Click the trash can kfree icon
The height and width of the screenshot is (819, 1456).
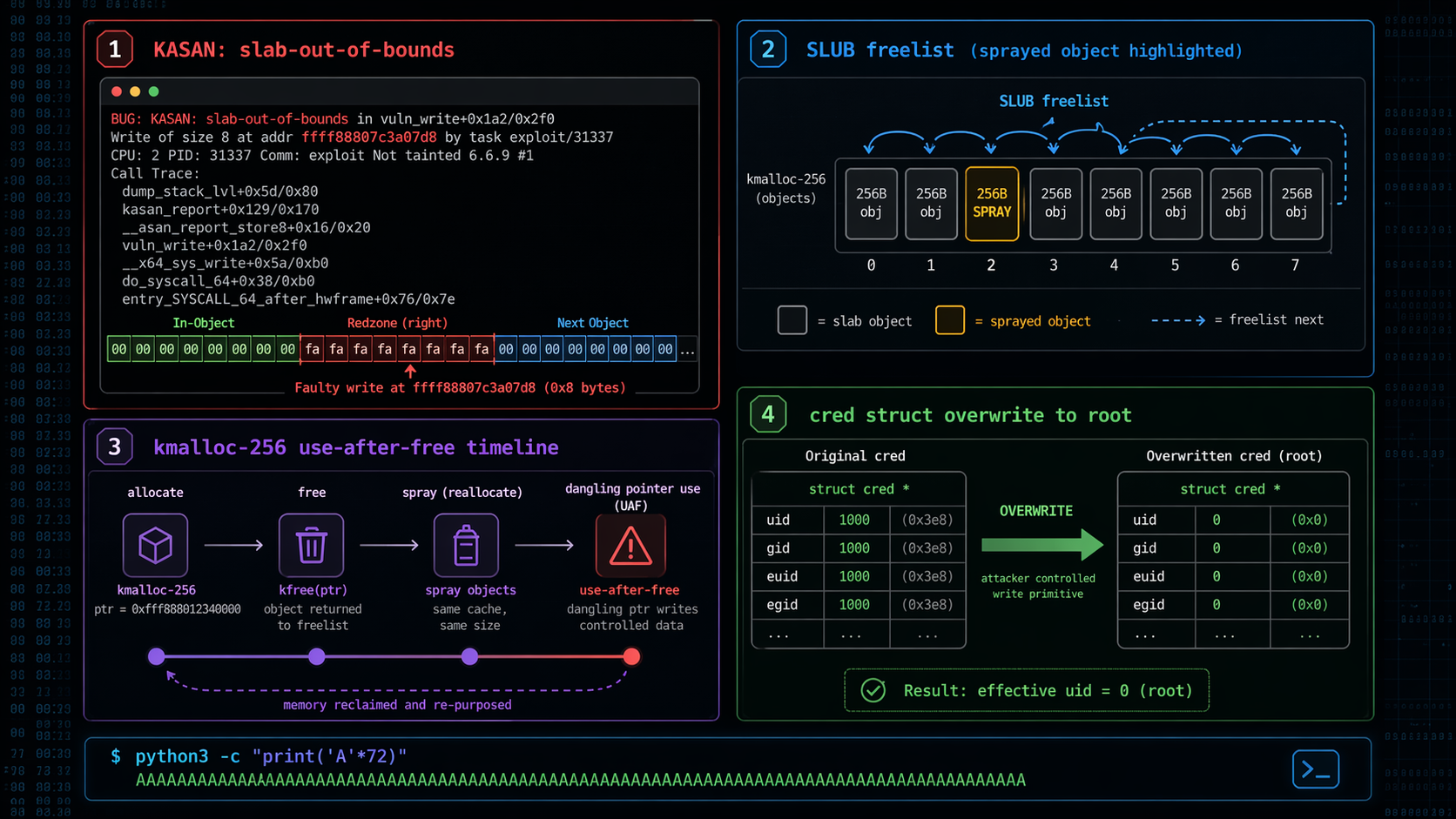[x=311, y=545]
